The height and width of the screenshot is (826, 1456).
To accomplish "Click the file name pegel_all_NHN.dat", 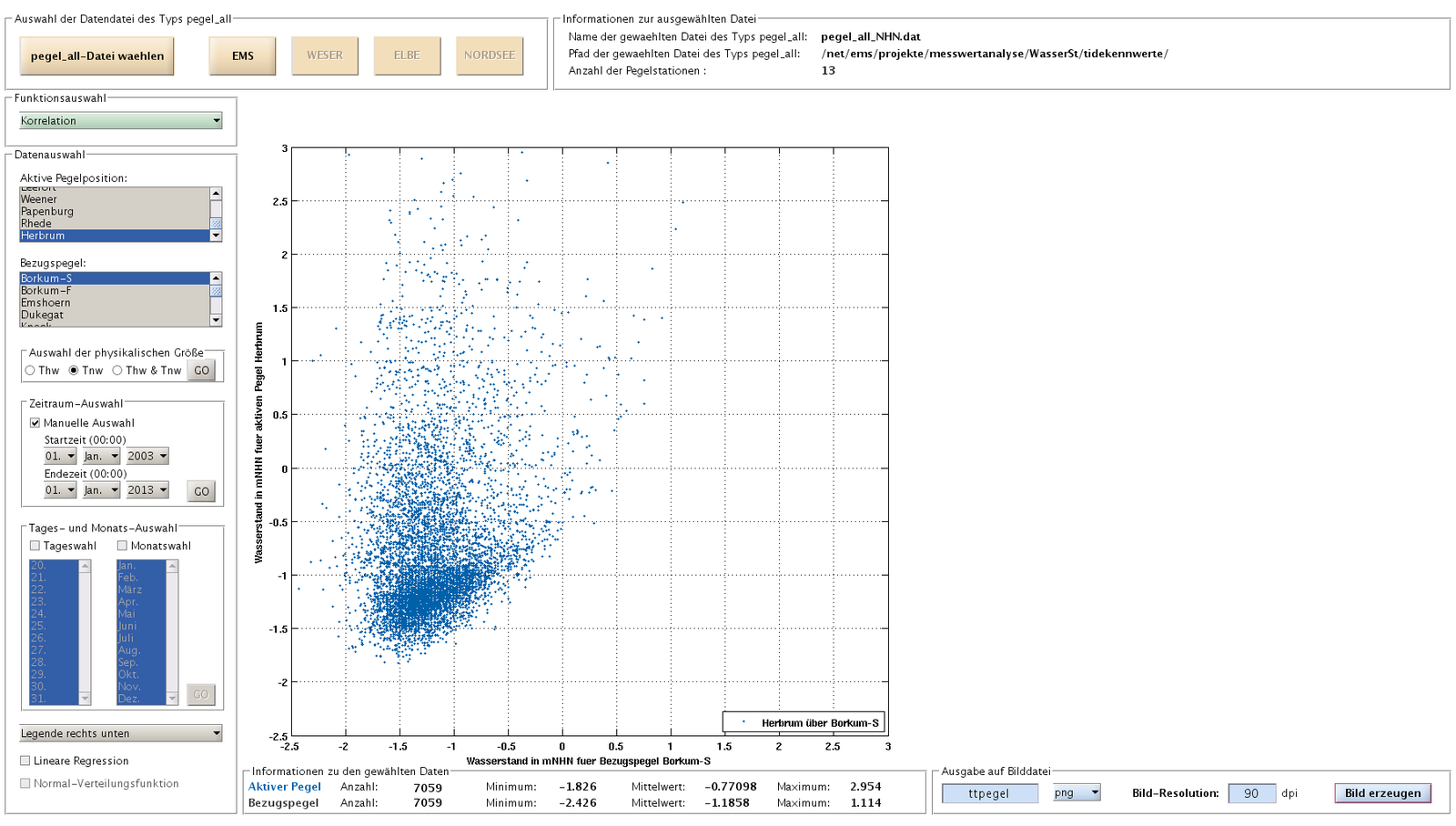I will coord(870,37).
